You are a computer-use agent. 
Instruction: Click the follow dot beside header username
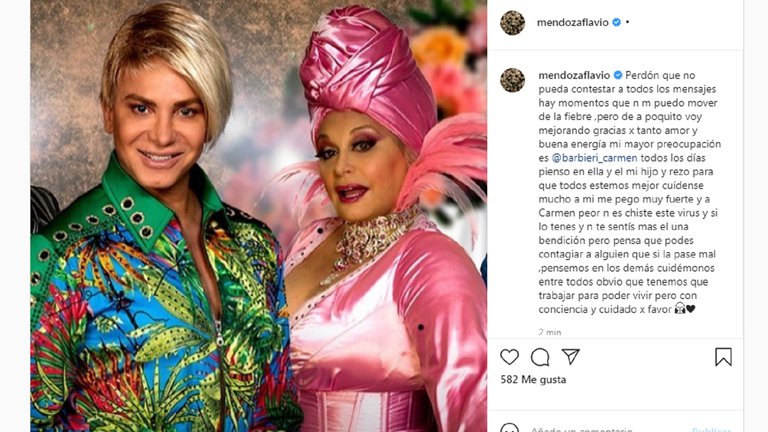tap(627, 22)
